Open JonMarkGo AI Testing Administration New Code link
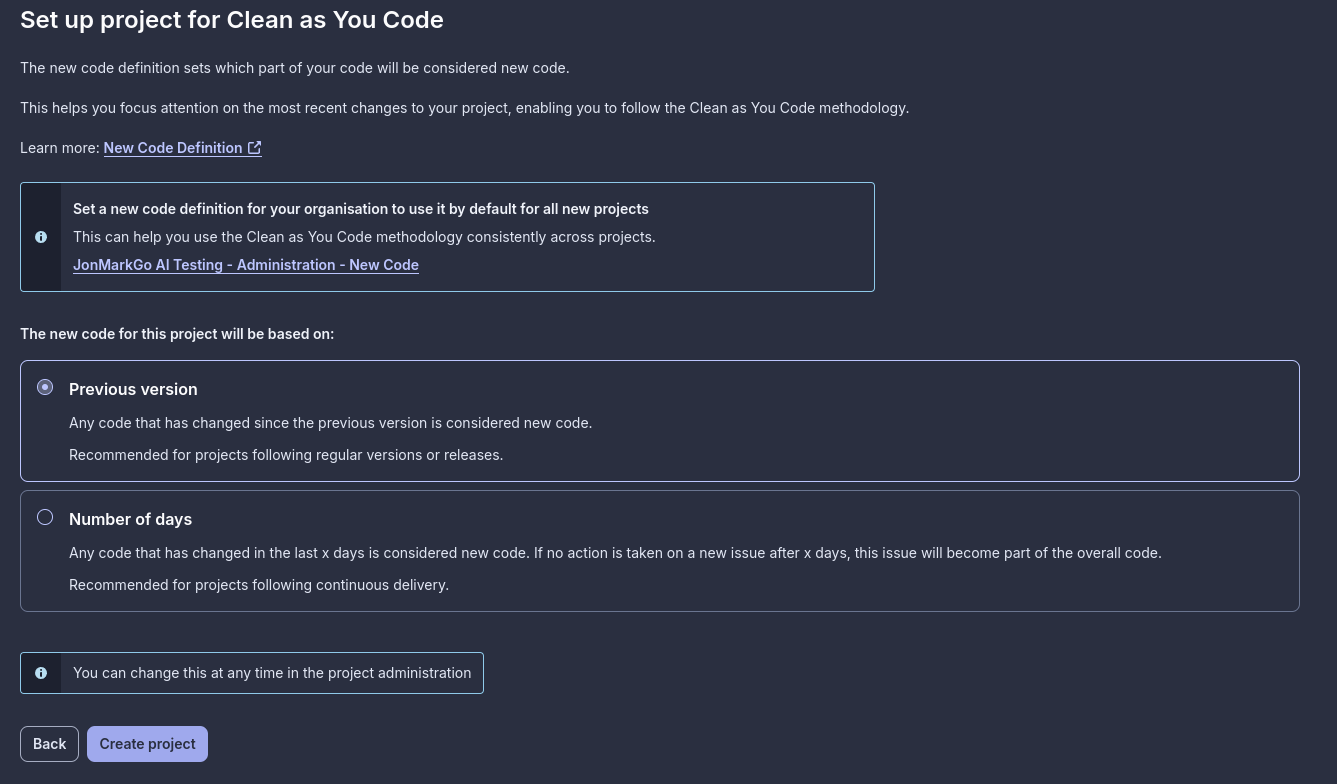The image size is (1337, 784). pos(246,265)
